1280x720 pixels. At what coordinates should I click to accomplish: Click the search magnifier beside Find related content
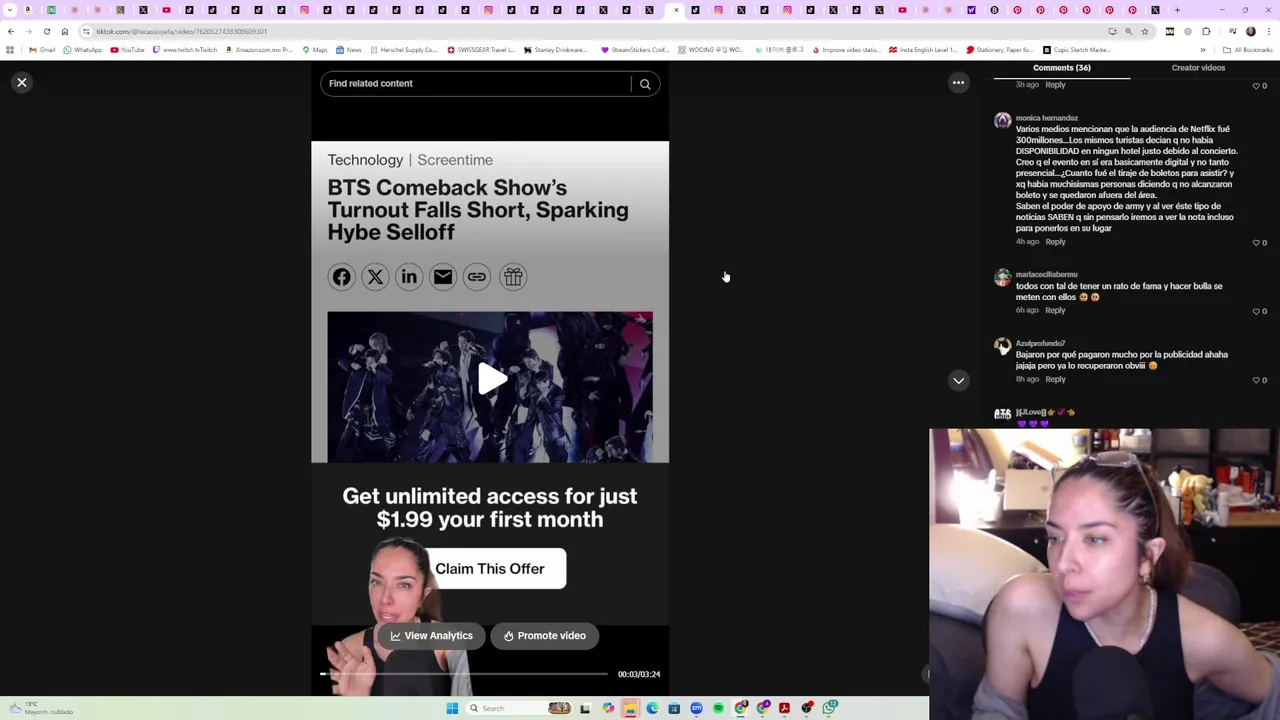[x=645, y=84]
